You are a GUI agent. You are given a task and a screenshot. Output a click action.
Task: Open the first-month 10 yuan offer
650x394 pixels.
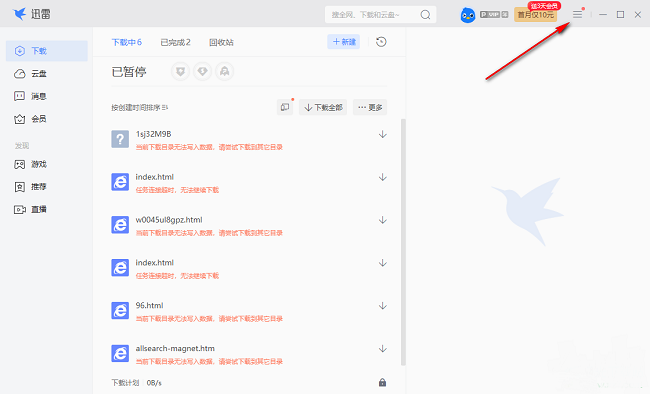(x=536, y=15)
